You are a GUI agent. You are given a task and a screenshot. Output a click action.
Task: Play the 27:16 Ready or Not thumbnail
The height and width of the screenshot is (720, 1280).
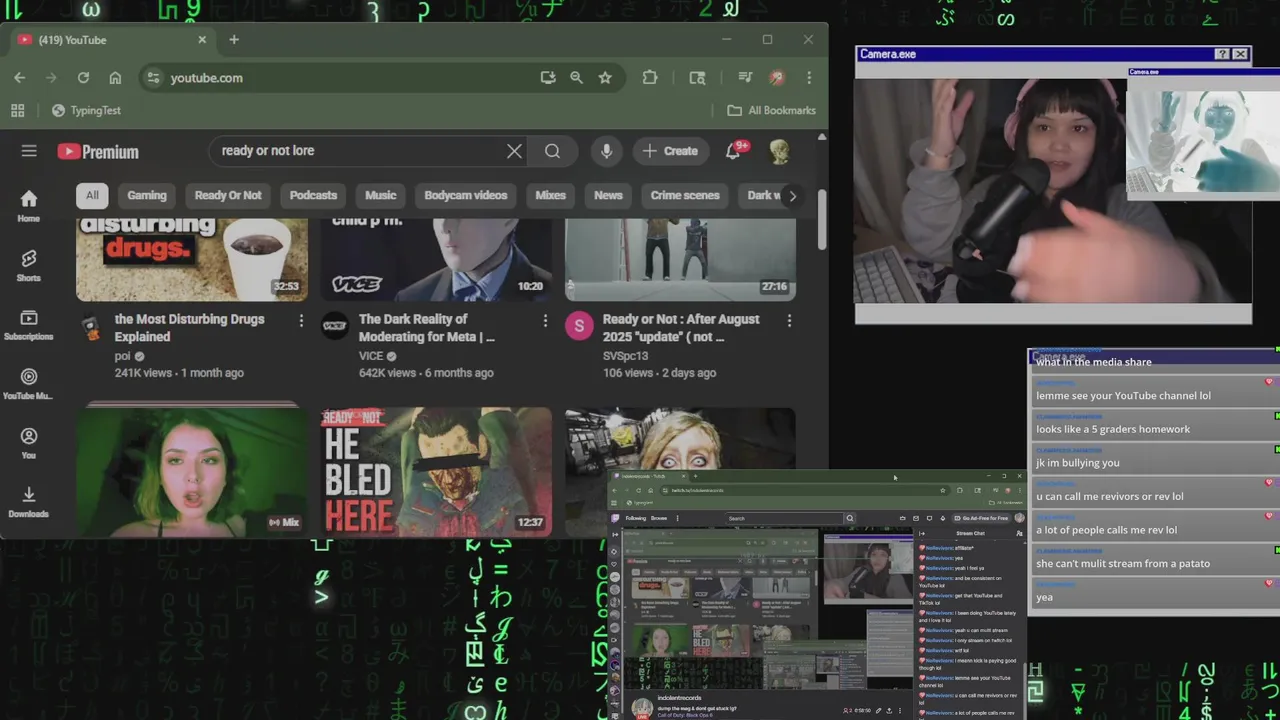tap(680, 258)
